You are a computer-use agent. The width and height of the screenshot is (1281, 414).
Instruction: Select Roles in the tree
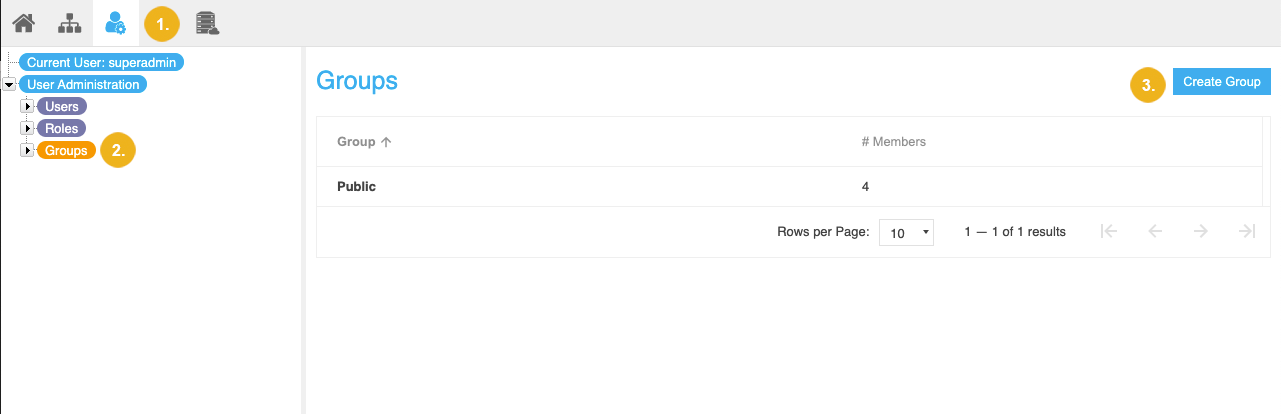click(62, 128)
